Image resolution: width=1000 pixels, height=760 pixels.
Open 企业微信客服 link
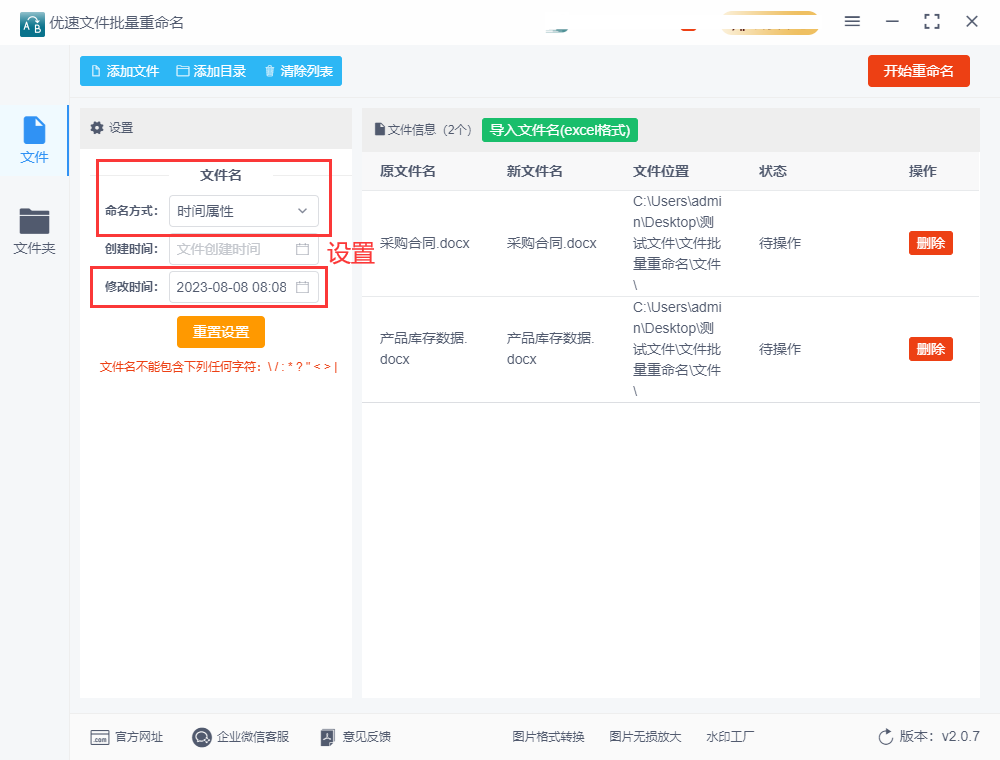point(240,737)
